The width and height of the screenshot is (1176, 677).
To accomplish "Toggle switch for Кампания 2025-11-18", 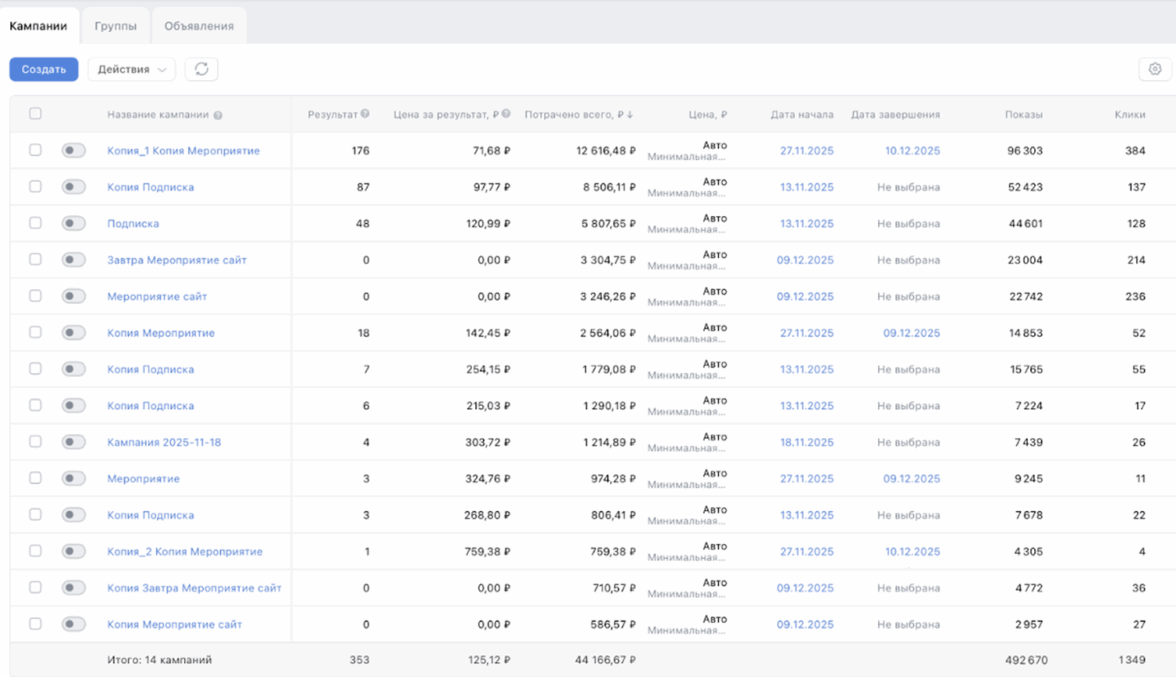I will pyautogui.click(x=73, y=442).
